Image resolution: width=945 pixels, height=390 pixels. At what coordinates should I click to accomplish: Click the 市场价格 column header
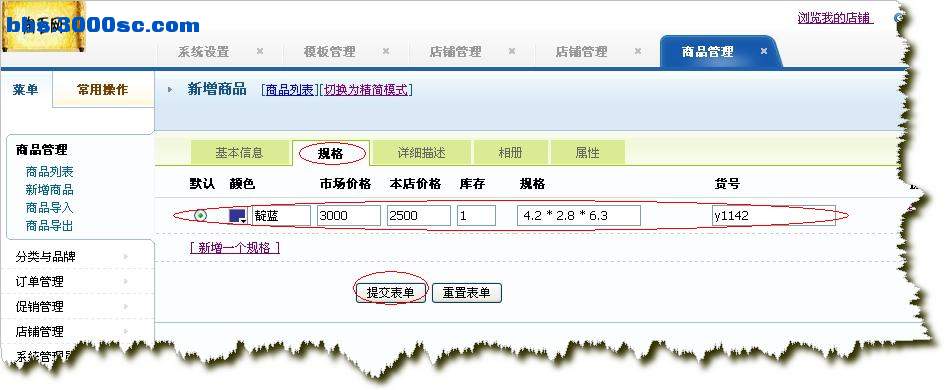point(345,184)
